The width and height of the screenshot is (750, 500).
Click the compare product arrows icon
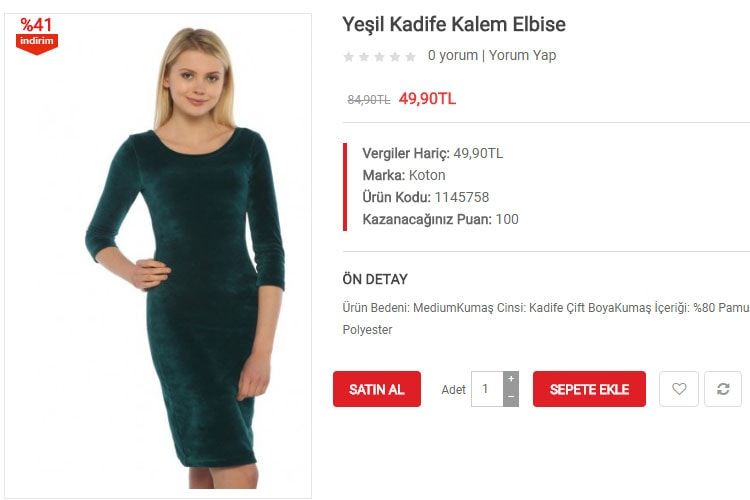(x=723, y=389)
